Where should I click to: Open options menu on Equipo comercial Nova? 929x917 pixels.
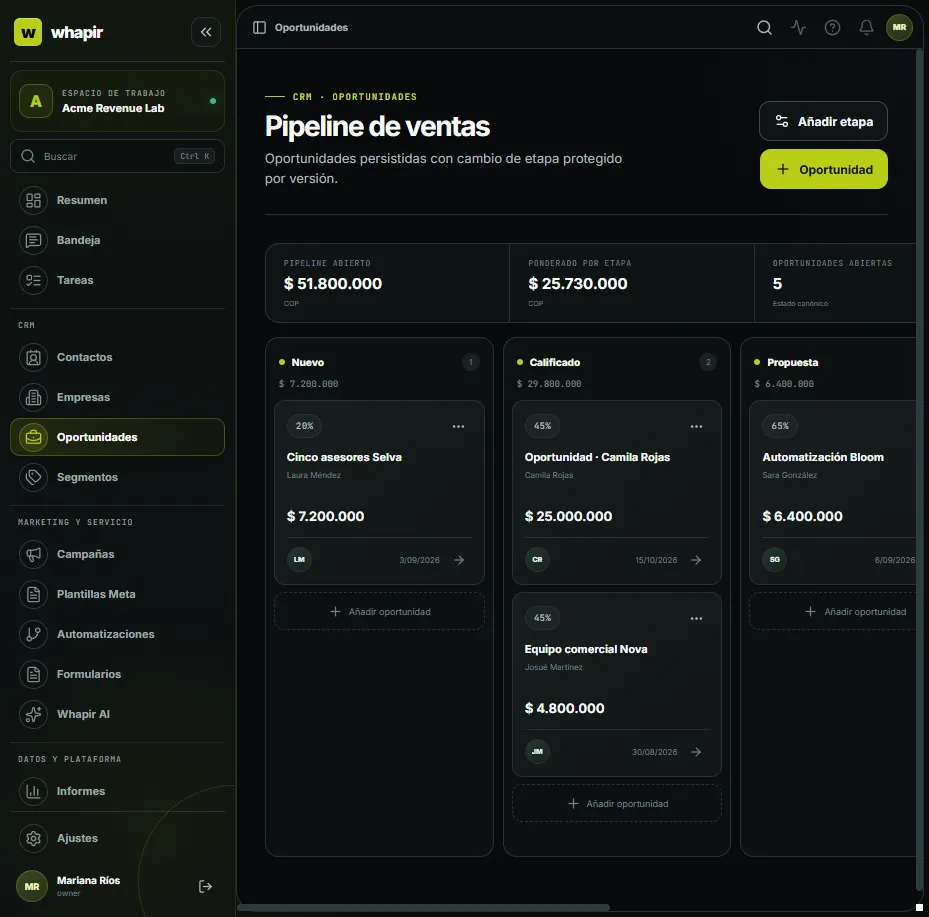(x=696, y=618)
